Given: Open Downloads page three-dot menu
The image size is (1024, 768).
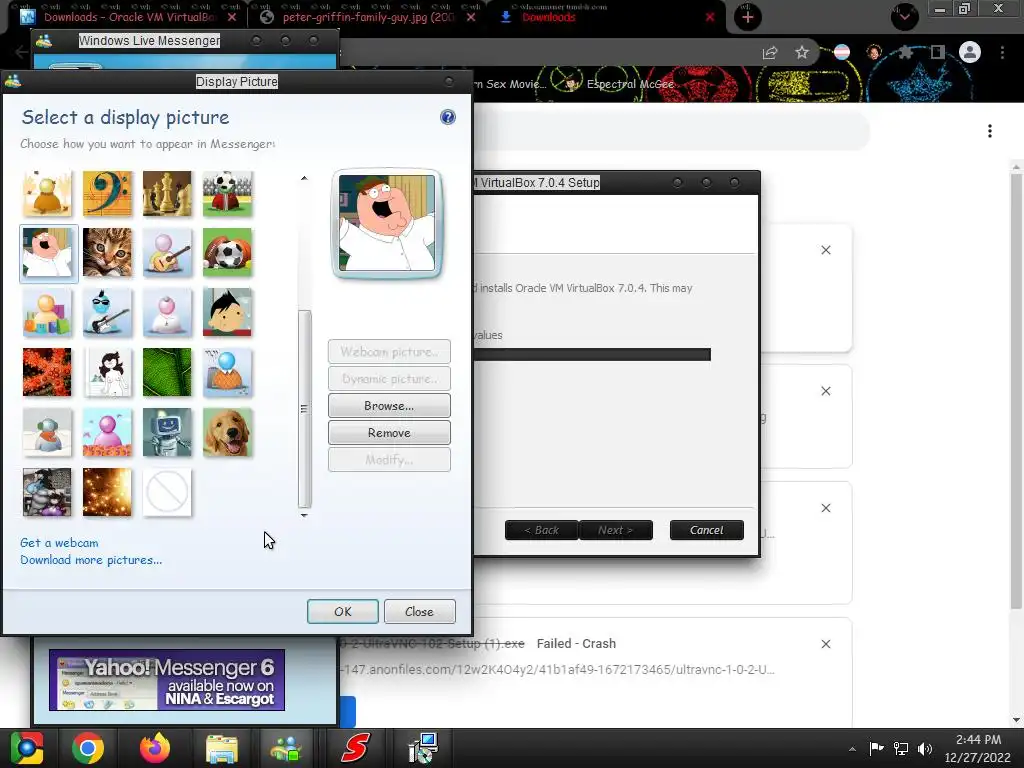Looking at the screenshot, I should pos(990,131).
